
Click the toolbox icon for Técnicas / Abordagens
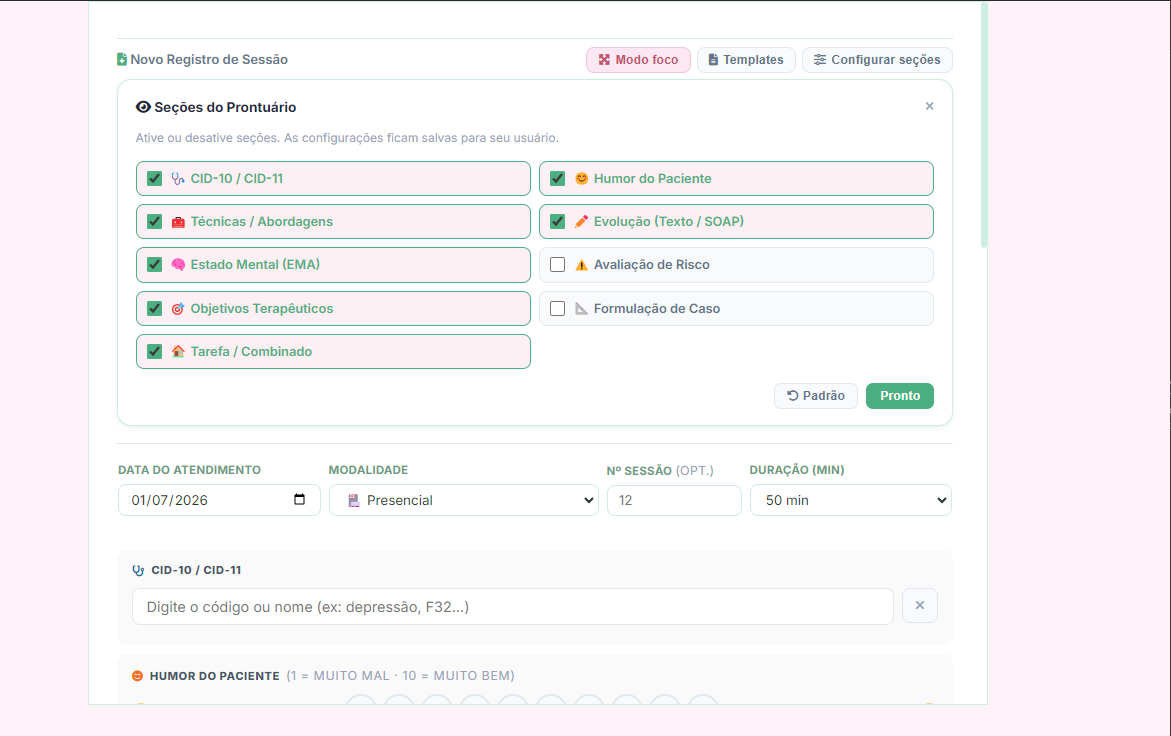pyautogui.click(x=178, y=222)
